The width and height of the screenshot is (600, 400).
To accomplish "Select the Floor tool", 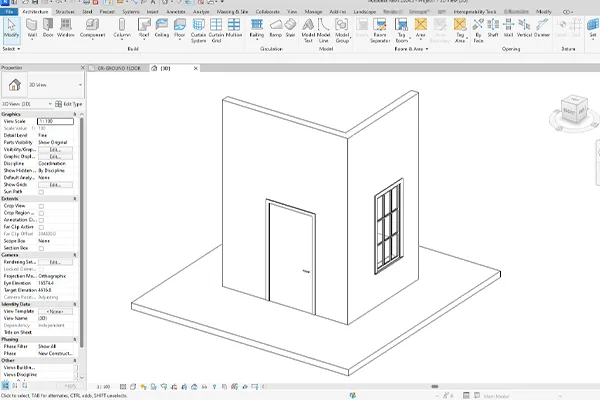I will pos(179,29).
